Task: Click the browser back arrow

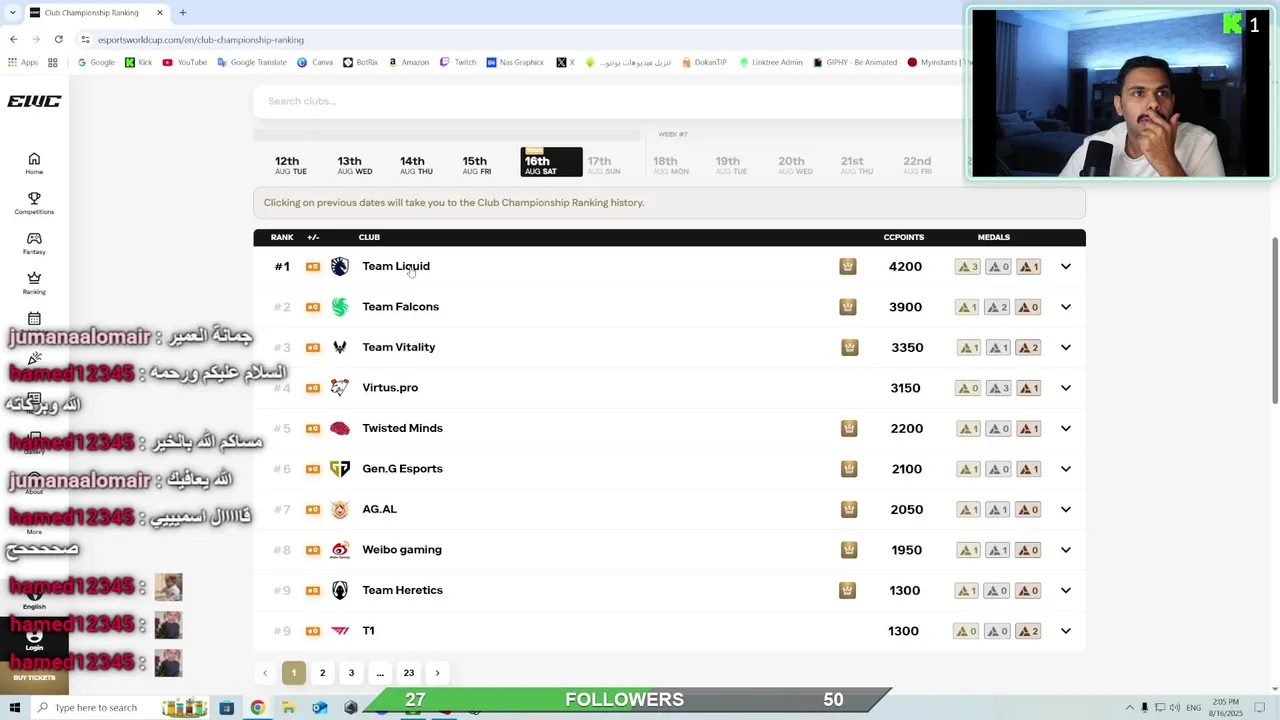Action: (13, 39)
